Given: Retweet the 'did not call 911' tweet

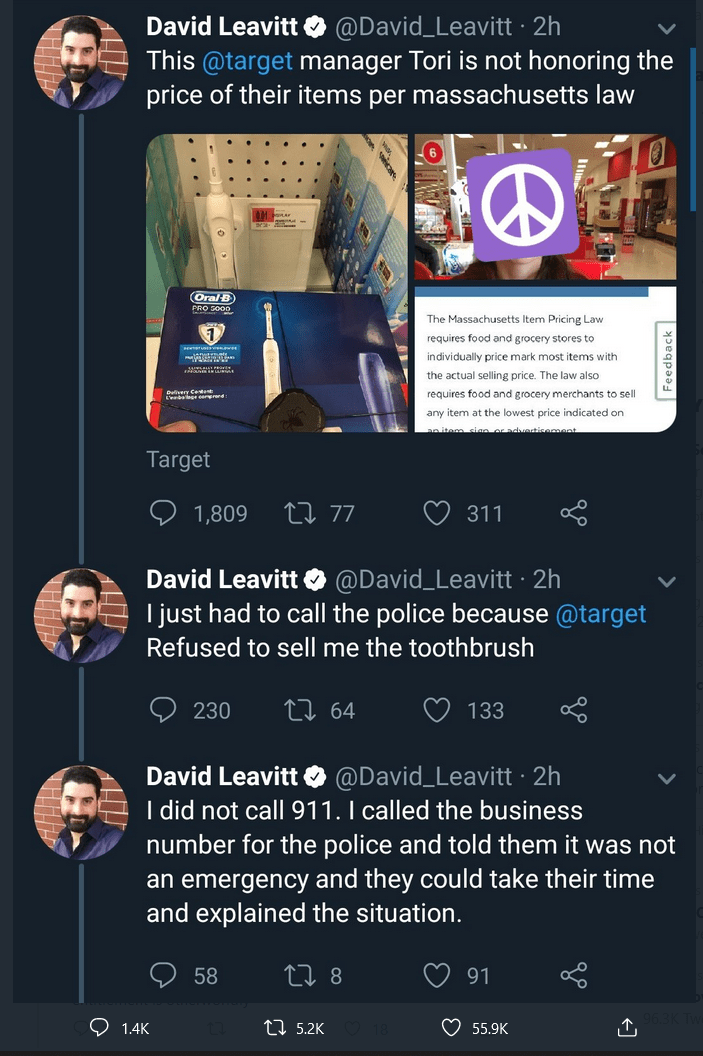Looking at the screenshot, I should coord(298,975).
